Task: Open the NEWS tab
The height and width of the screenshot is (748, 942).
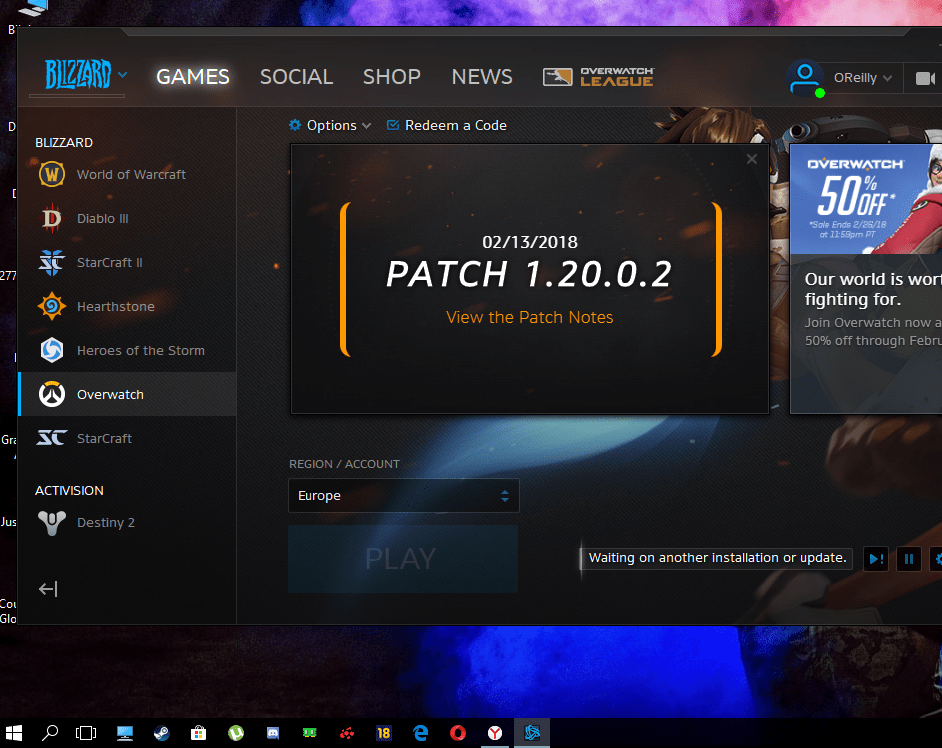Action: (x=482, y=77)
